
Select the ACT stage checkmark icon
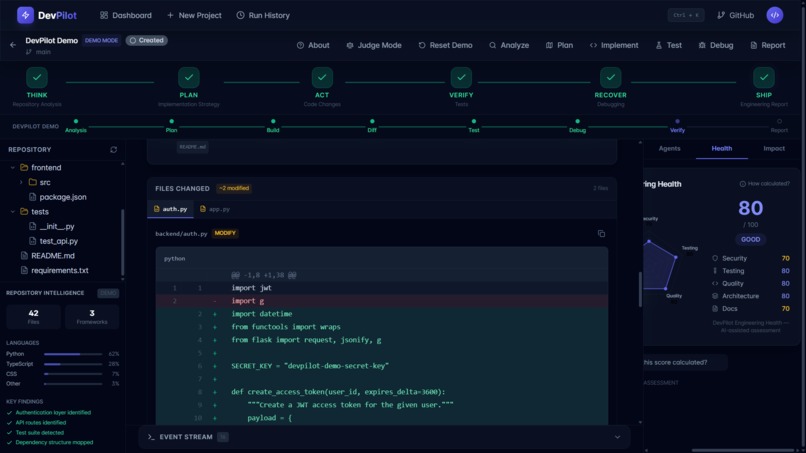click(322, 78)
